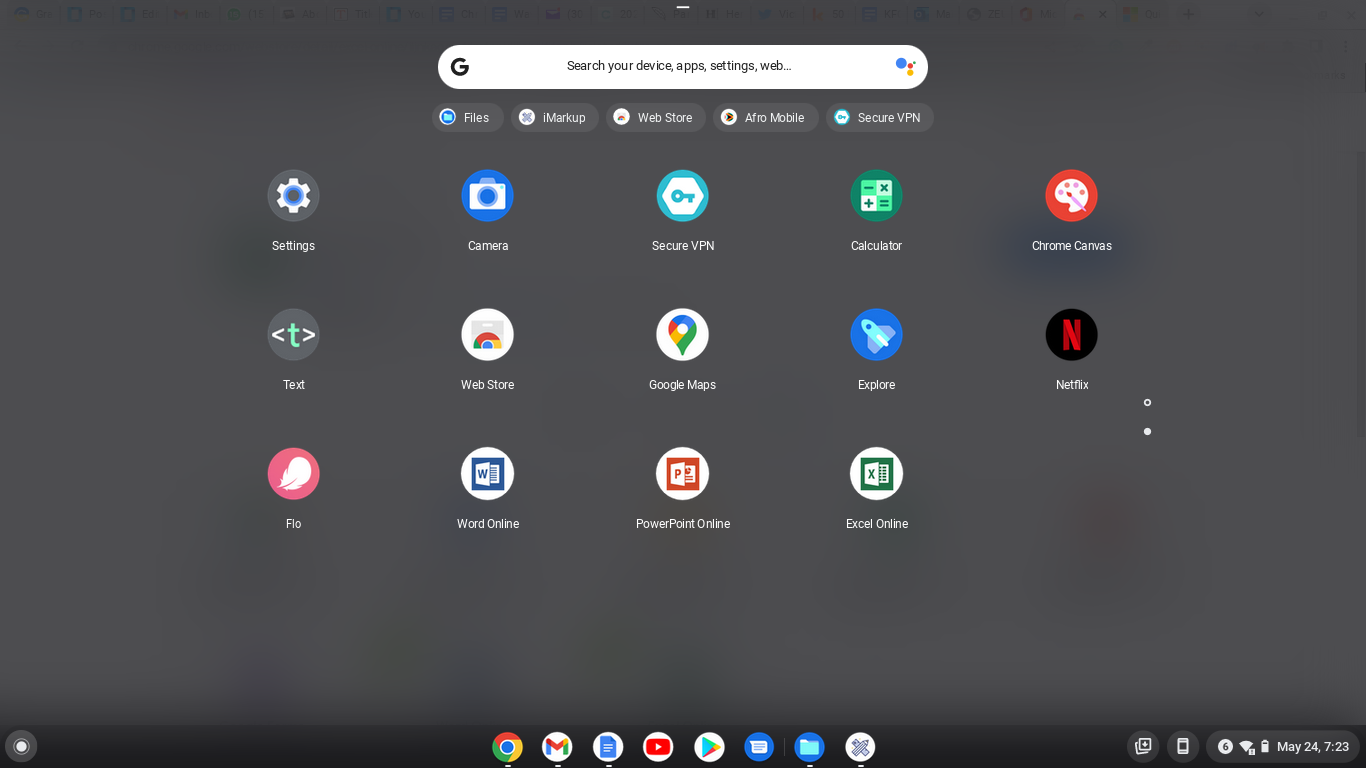
Task: Launch Word Online
Action: (x=487, y=474)
